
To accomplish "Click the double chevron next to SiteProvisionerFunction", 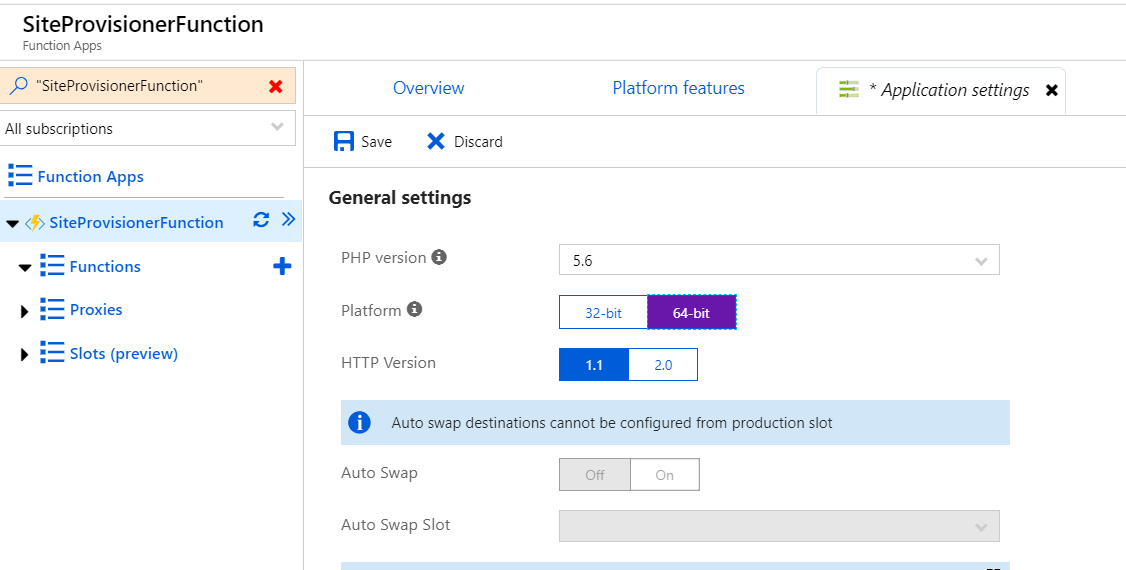I will point(289,220).
